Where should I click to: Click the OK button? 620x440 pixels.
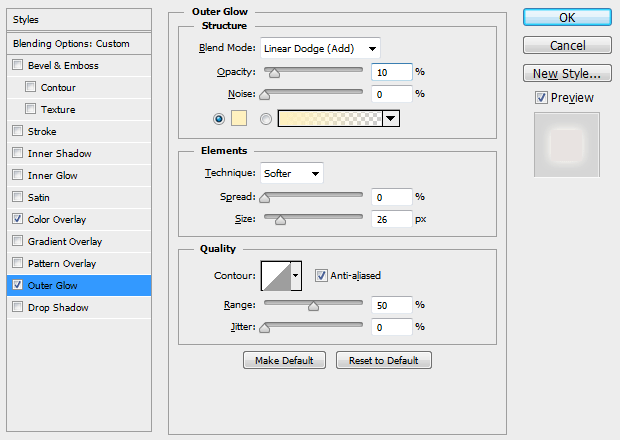pyautogui.click(x=567, y=17)
